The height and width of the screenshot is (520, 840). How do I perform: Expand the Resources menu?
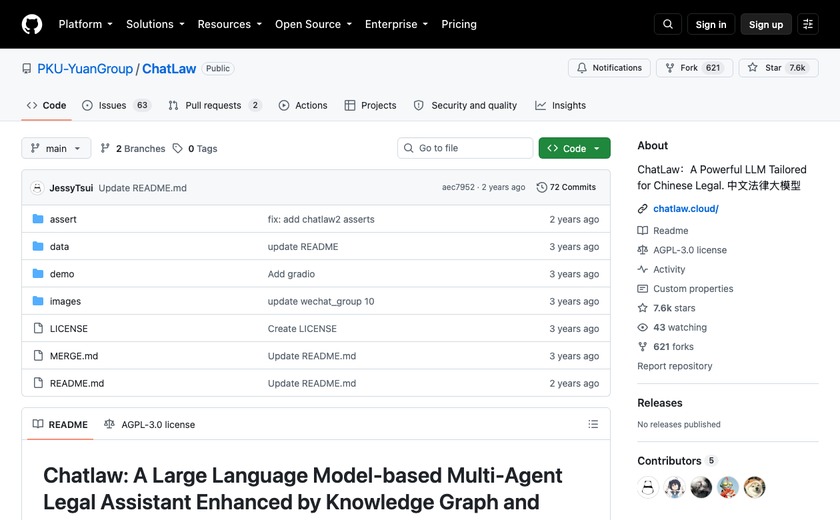(x=230, y=24)
